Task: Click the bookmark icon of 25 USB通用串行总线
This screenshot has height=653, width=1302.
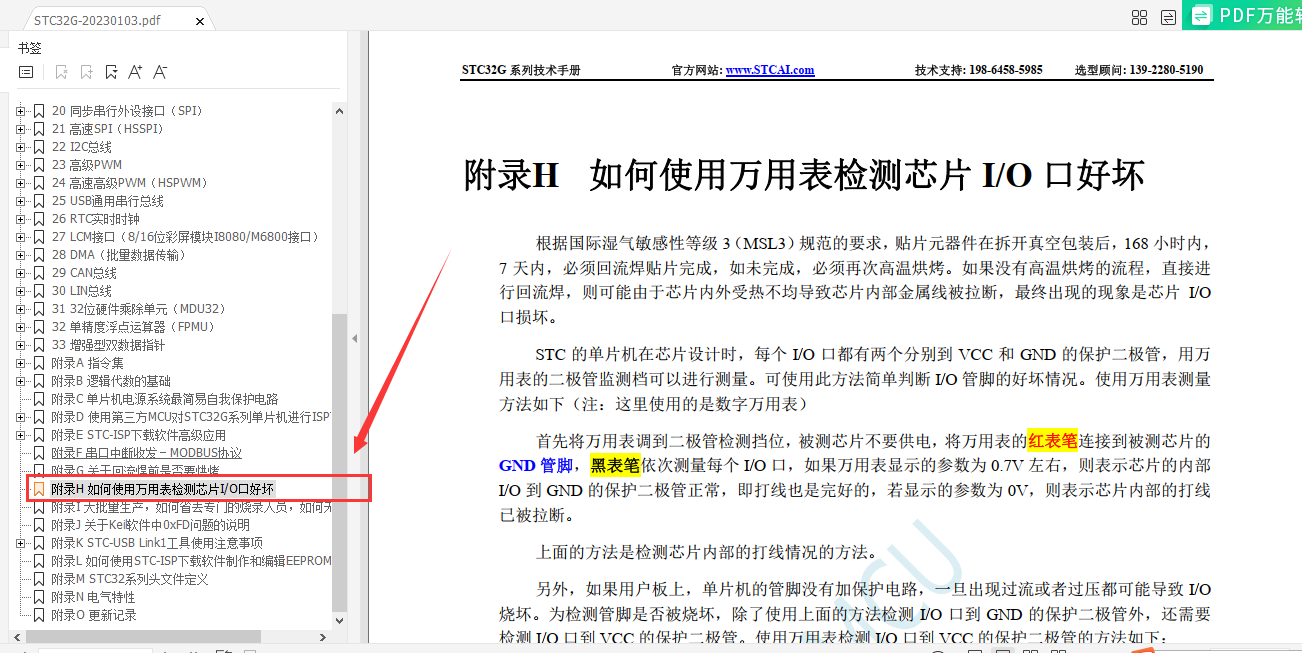Action: click(39, 201)
